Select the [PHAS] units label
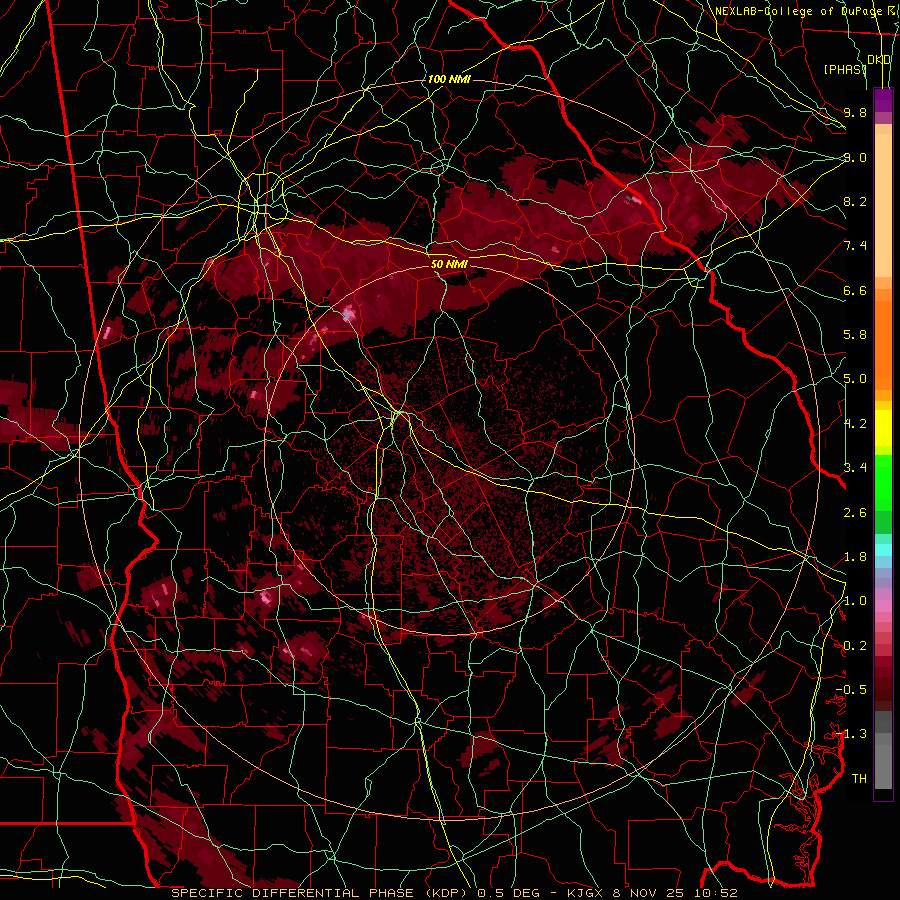 pos(845,70)
